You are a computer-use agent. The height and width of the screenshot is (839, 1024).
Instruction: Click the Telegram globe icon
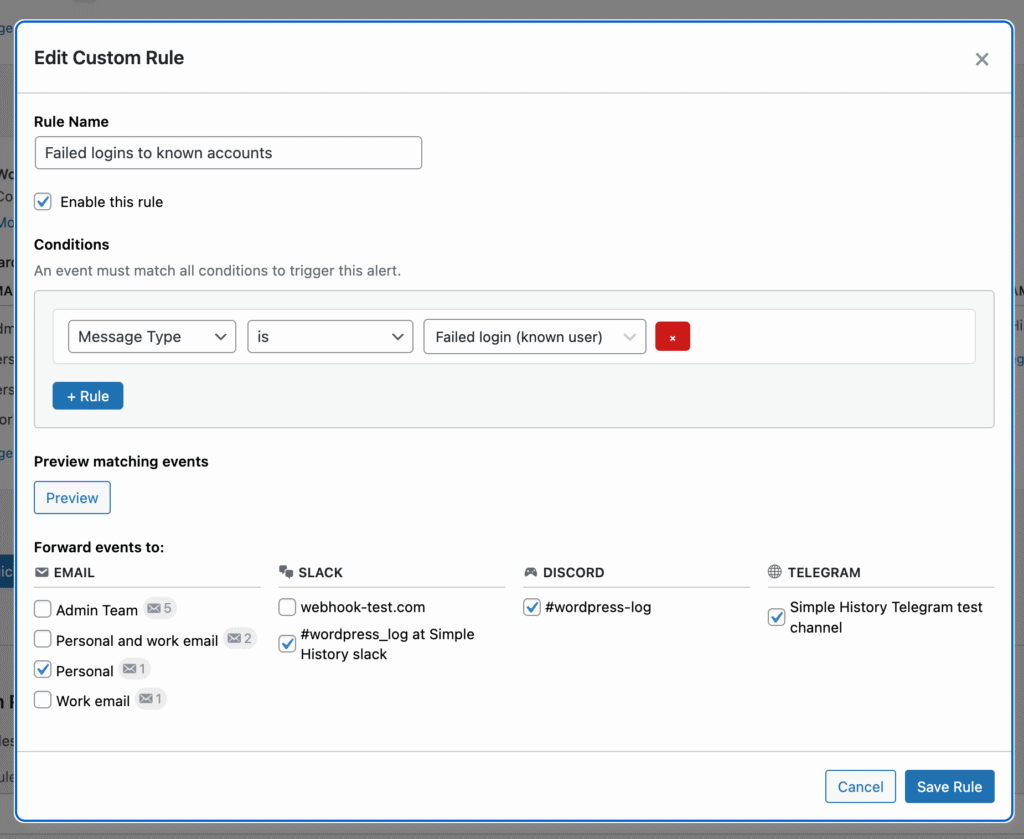pos(775,573)
